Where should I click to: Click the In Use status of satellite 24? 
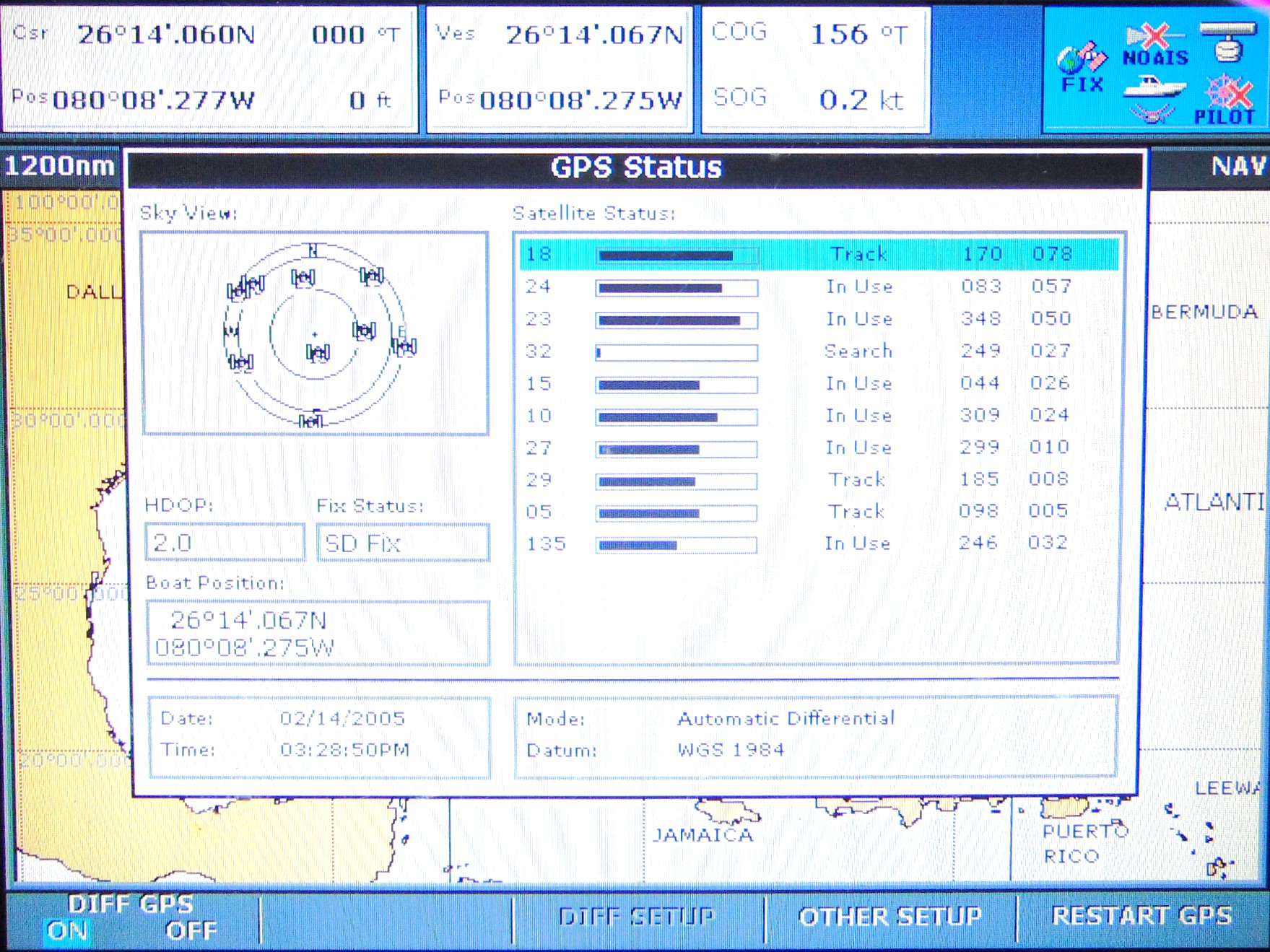(859, 287)
